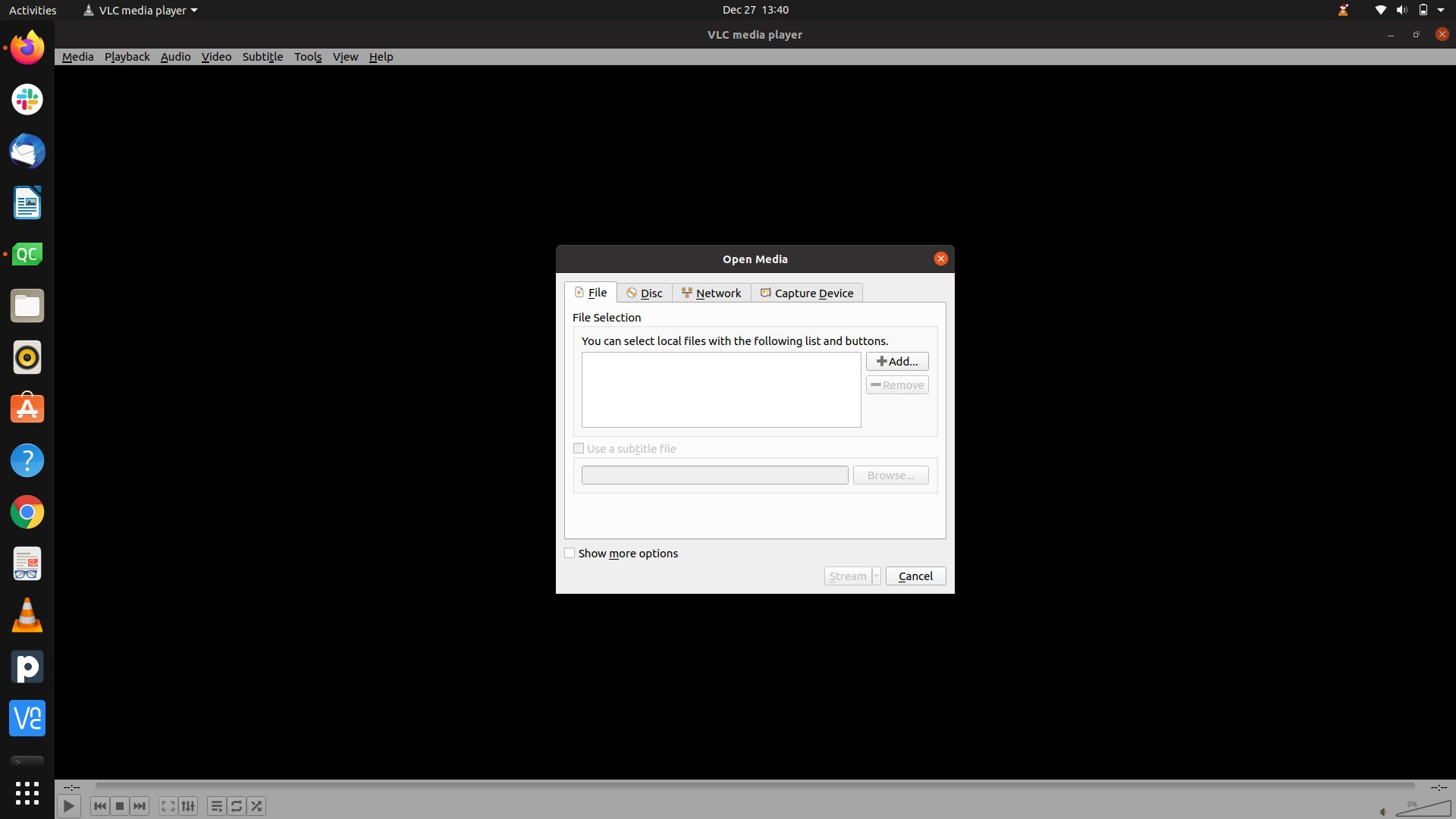Viewport: 1456px width, 819px height.
Task: Open the P app dock icon
Action: coord(27,667)
